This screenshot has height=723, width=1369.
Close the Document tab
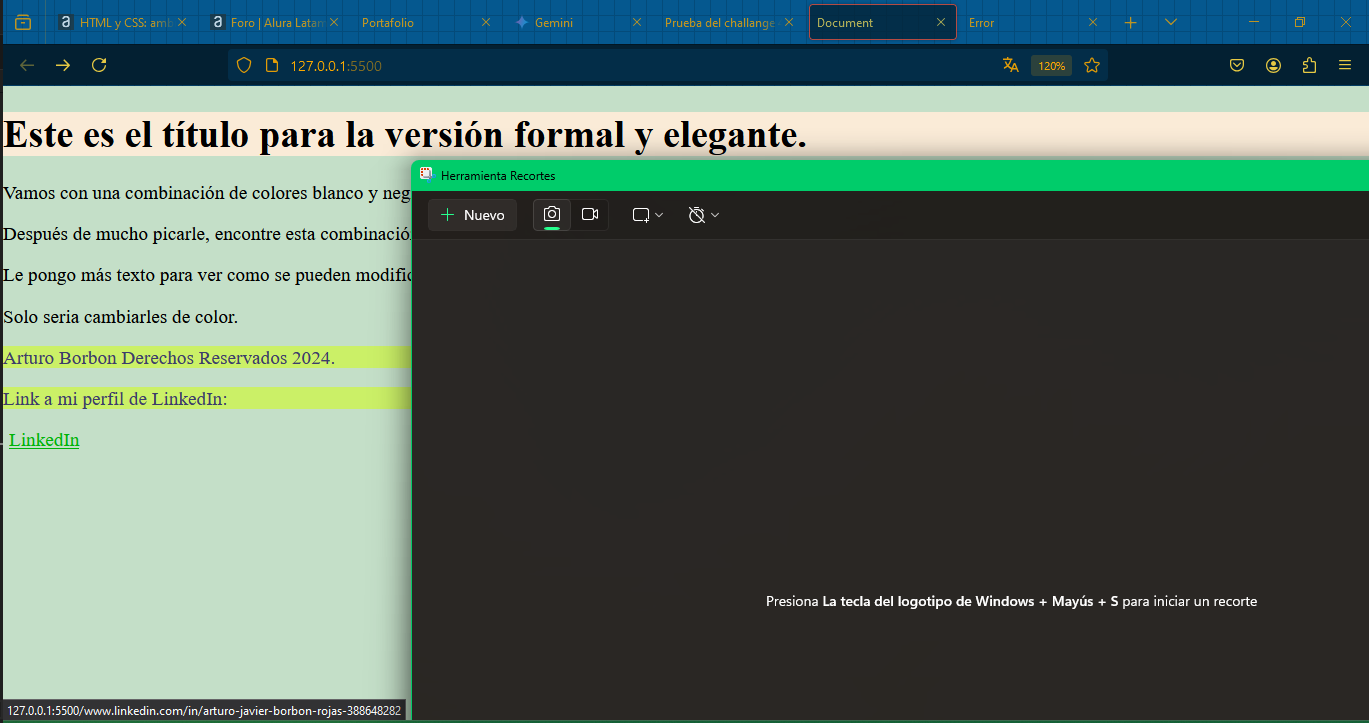tap(941, 22)
